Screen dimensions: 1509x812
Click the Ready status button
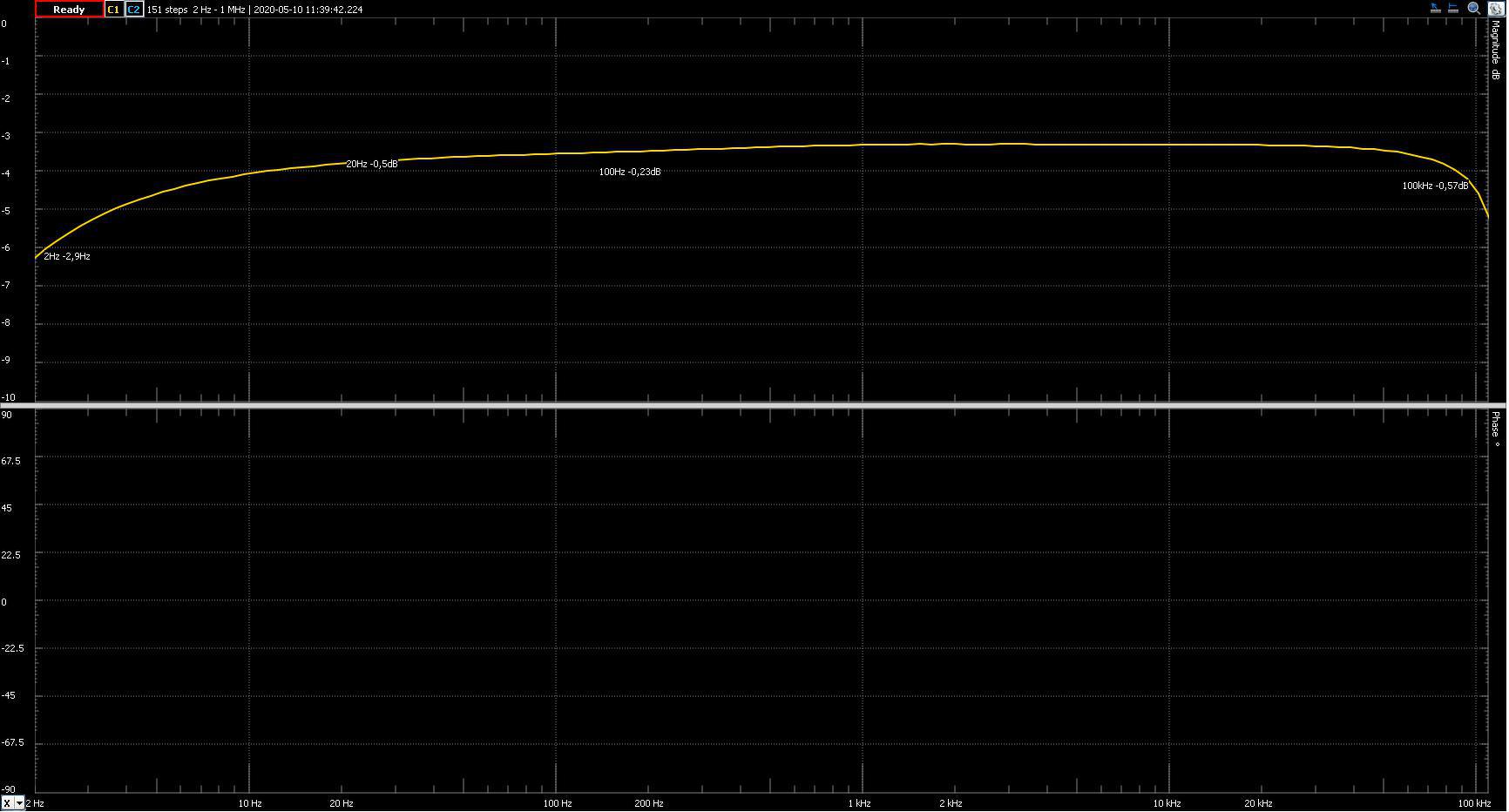tap(69, 10)
